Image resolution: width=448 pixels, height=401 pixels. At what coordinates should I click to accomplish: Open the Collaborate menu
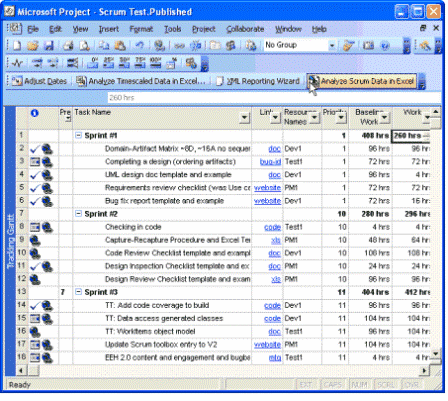point(245,29)
